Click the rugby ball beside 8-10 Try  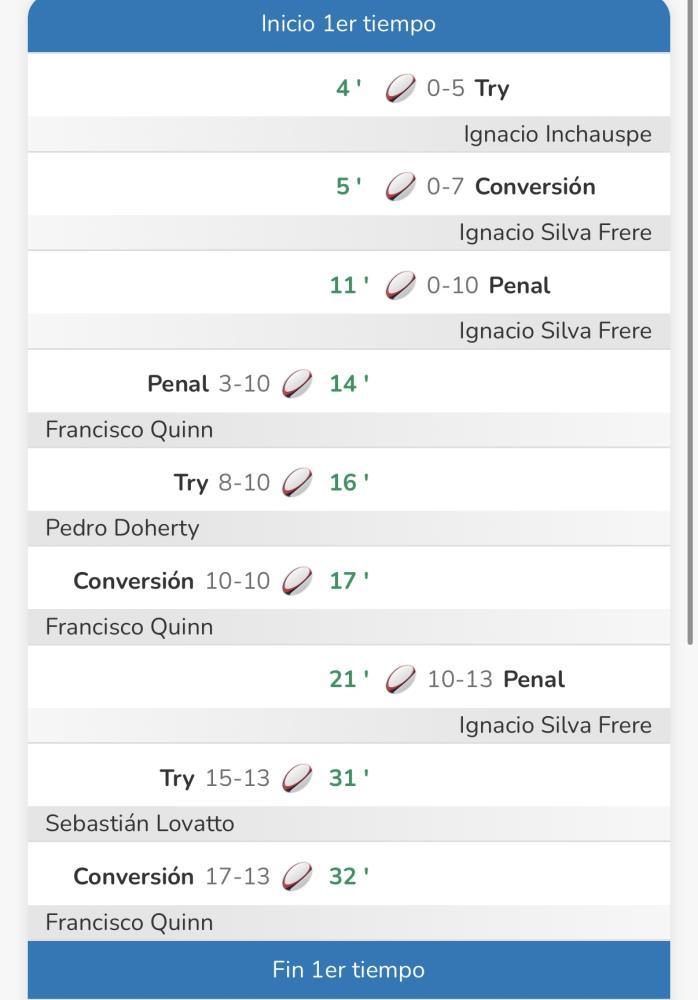pos(297,483)
